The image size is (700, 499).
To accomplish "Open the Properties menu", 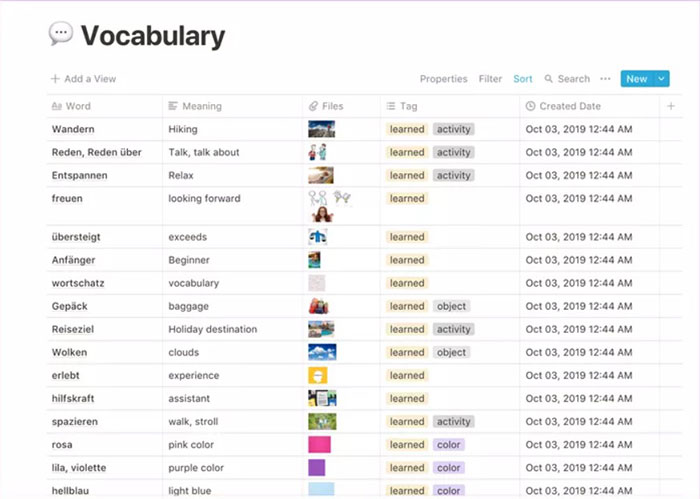I will point(443,79).
